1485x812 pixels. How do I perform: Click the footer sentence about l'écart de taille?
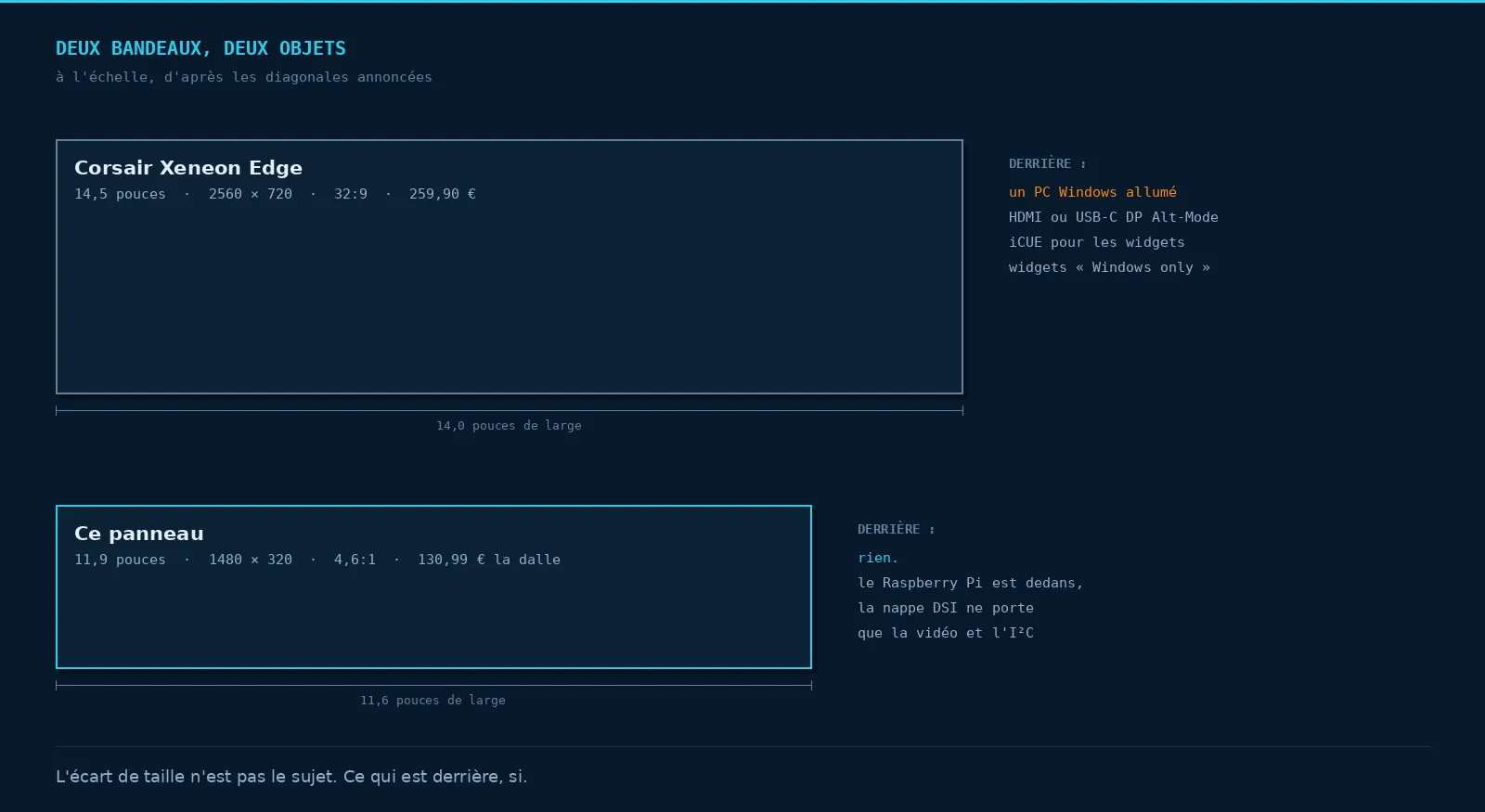click(291, 777)
